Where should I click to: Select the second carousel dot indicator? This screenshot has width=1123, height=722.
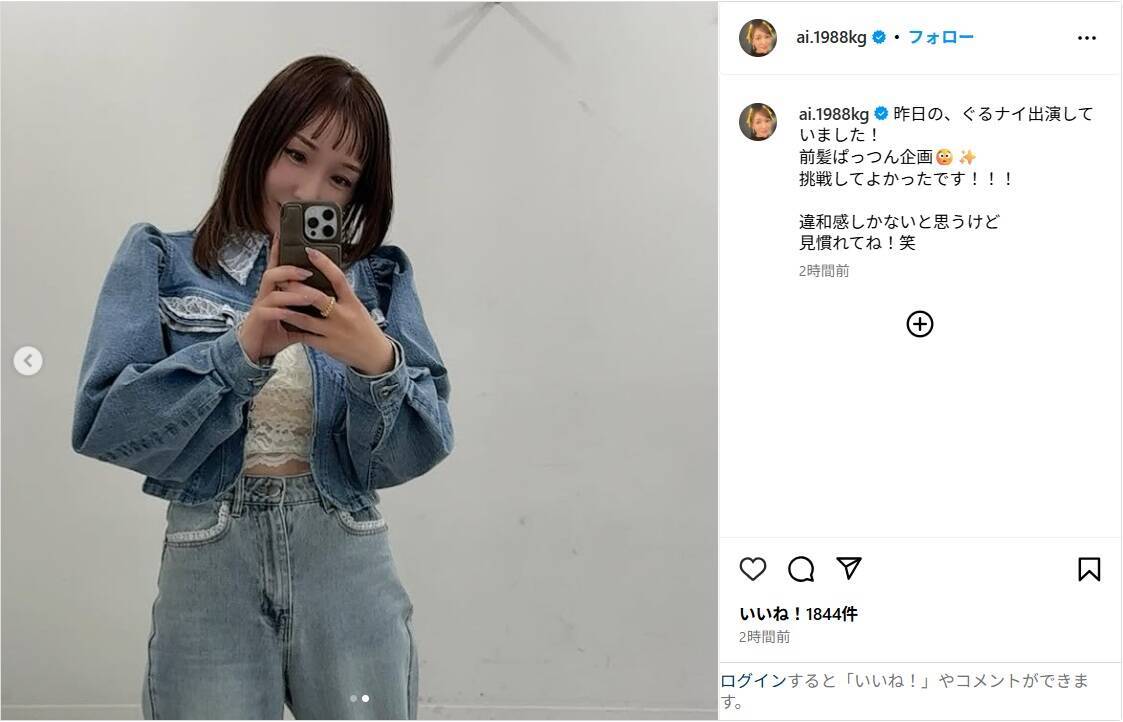pos(365,698)
